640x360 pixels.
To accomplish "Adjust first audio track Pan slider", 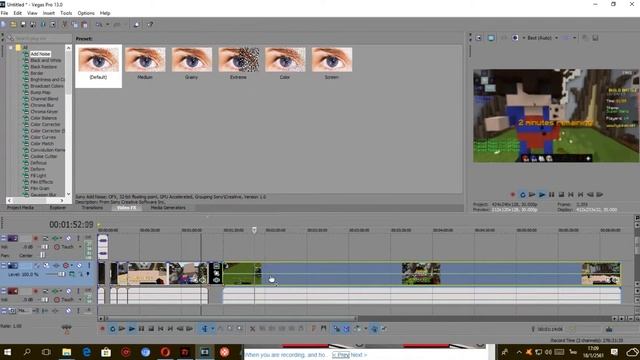I will point(42,255).
